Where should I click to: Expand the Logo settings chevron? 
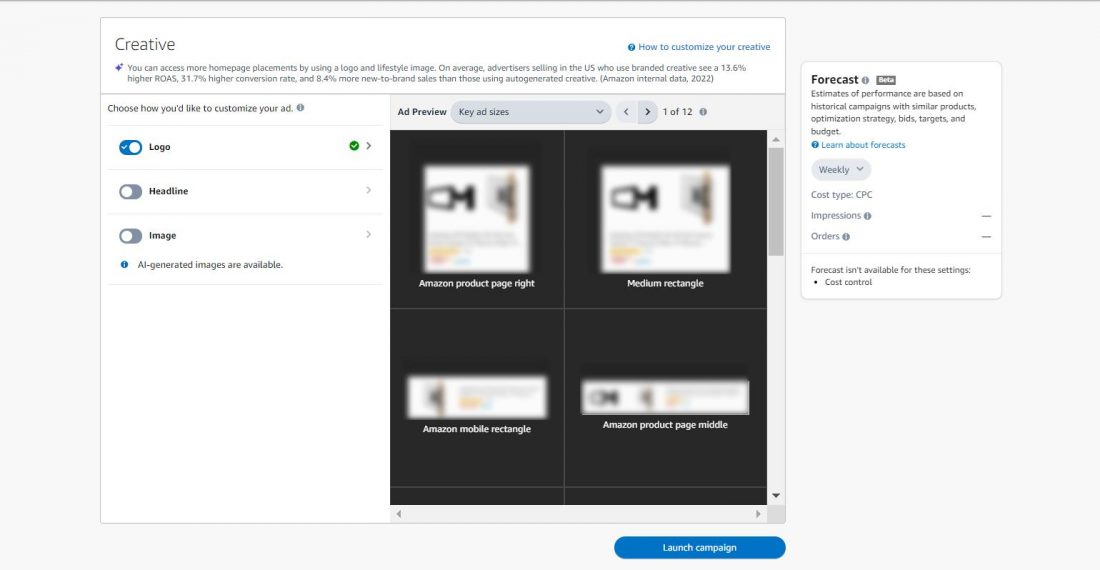click(368, 146)
